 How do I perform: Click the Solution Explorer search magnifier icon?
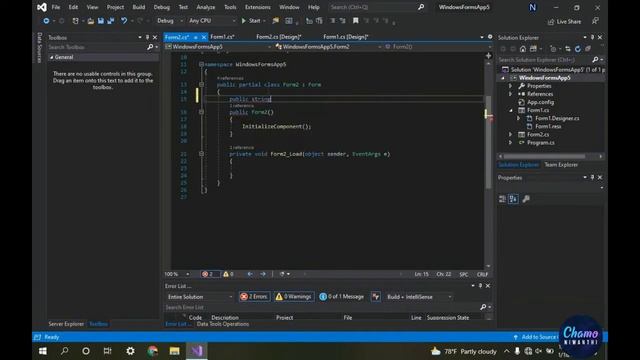[x=595, y=60]
